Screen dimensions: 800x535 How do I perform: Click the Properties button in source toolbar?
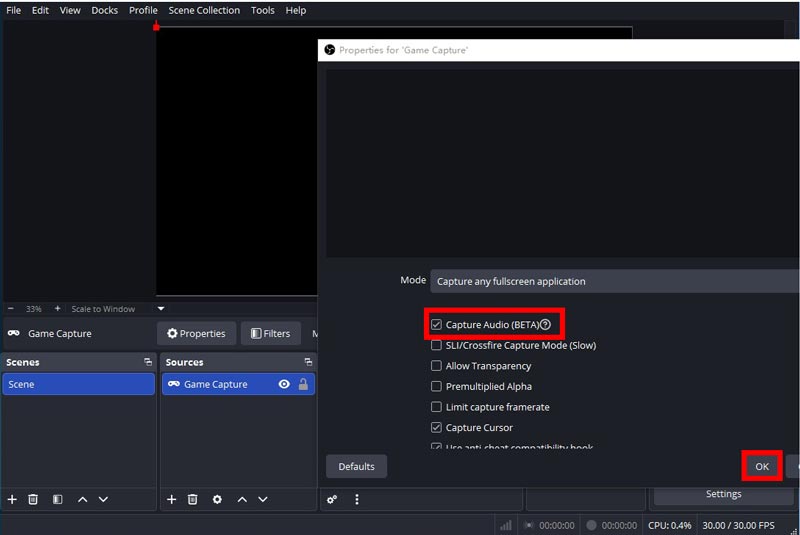196,334
